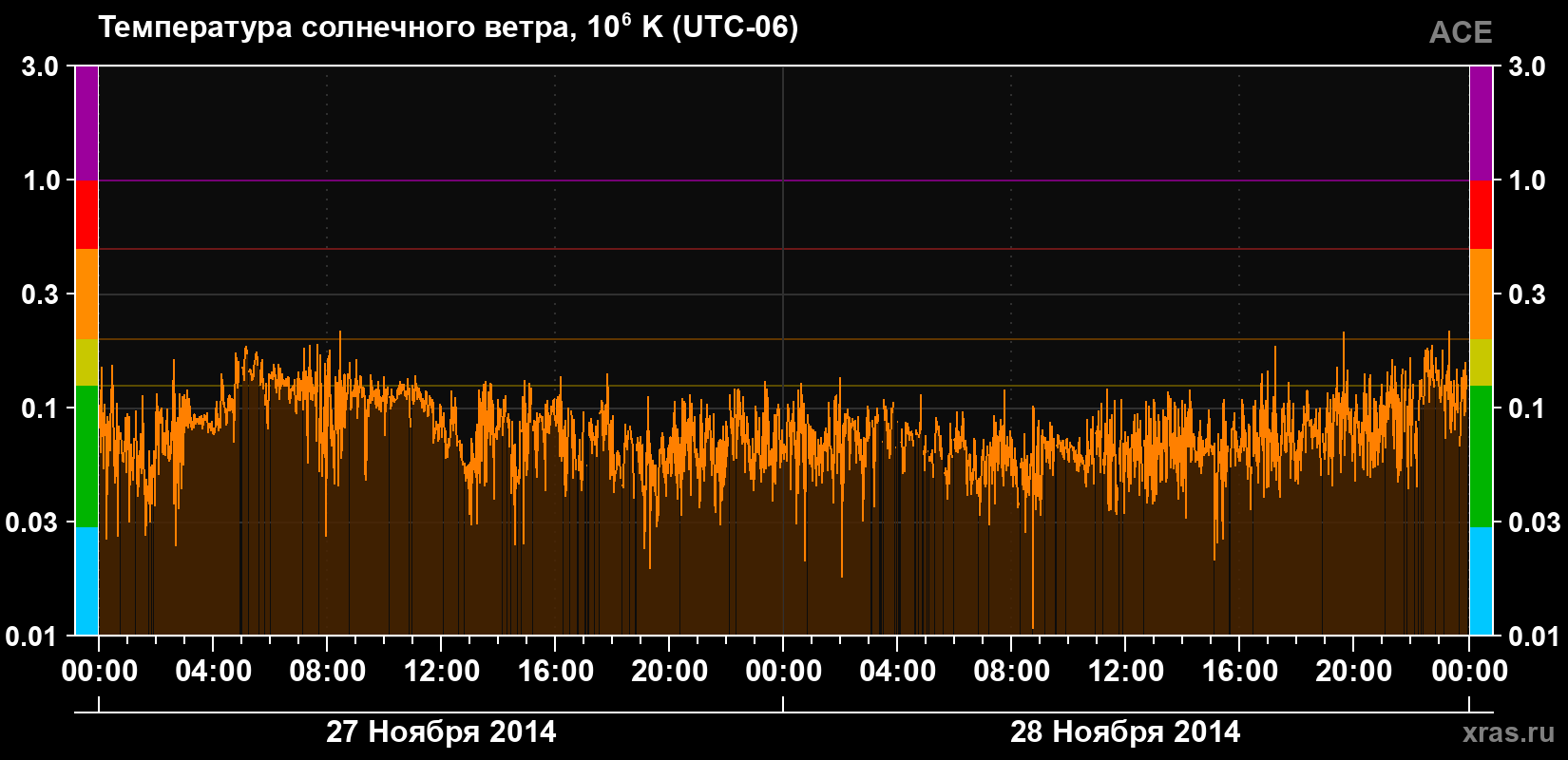Viewport: 1568px width, 760px height.
Task: Select the '27 Ноября 2014' date label
Action: [x=441, y=732]
